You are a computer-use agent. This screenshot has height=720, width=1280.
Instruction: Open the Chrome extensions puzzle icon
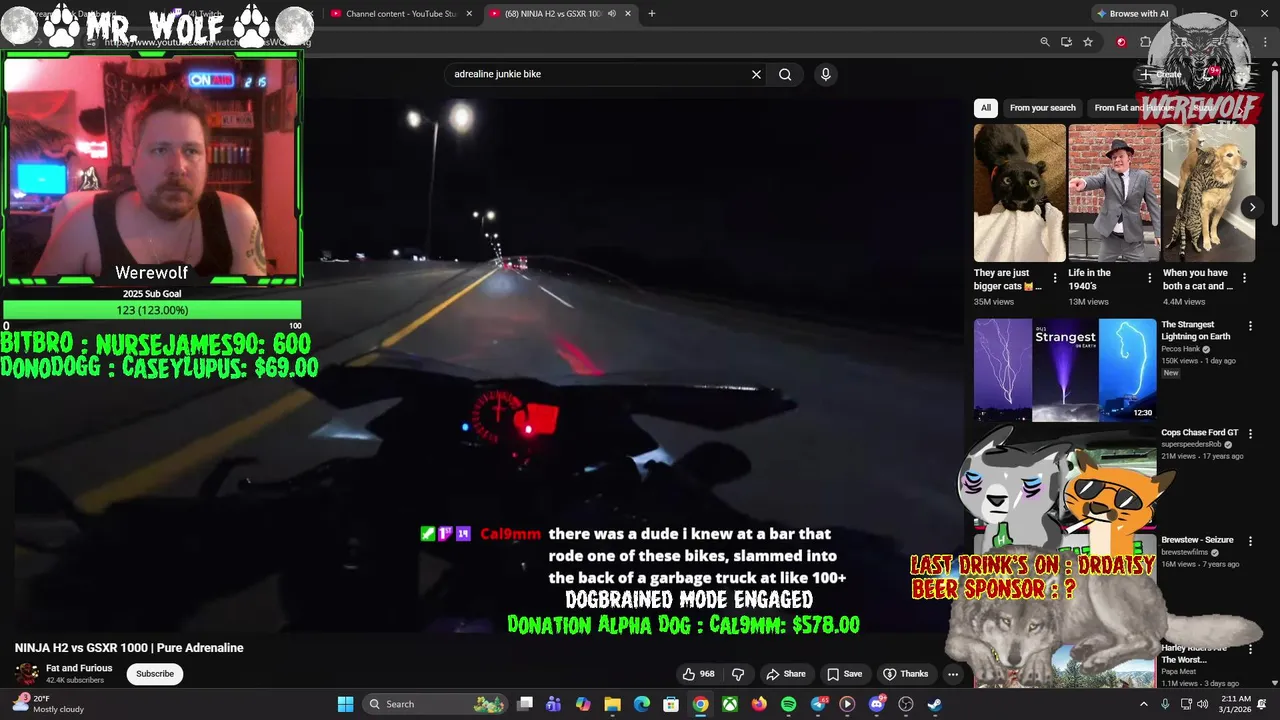[1146, 42]
